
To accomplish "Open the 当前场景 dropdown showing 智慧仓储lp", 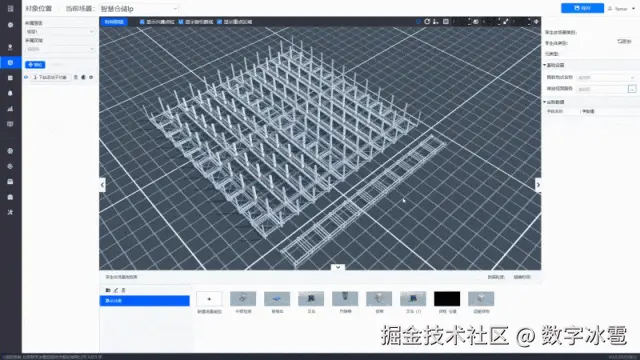I will (139, 9).
